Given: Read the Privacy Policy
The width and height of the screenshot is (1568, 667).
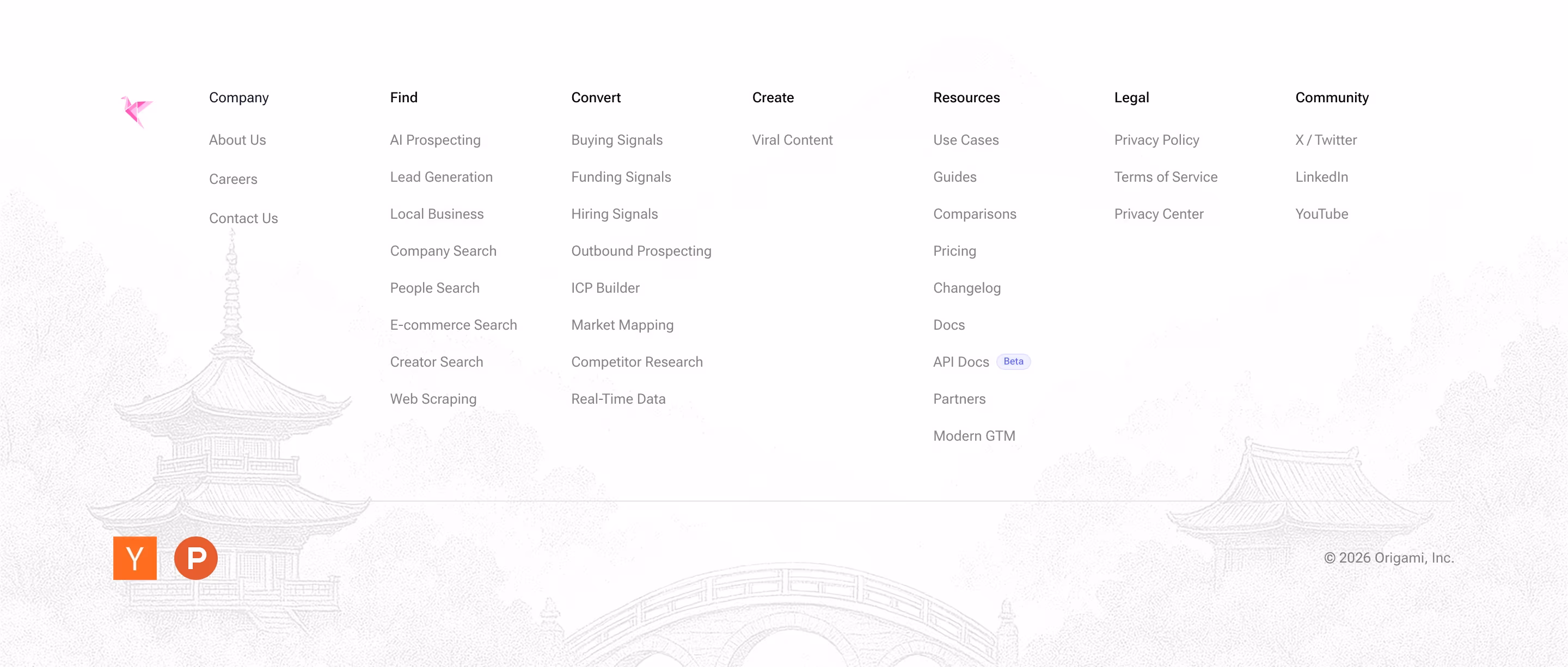Looking at the screenshot, I should click(x=1156, y=140).
